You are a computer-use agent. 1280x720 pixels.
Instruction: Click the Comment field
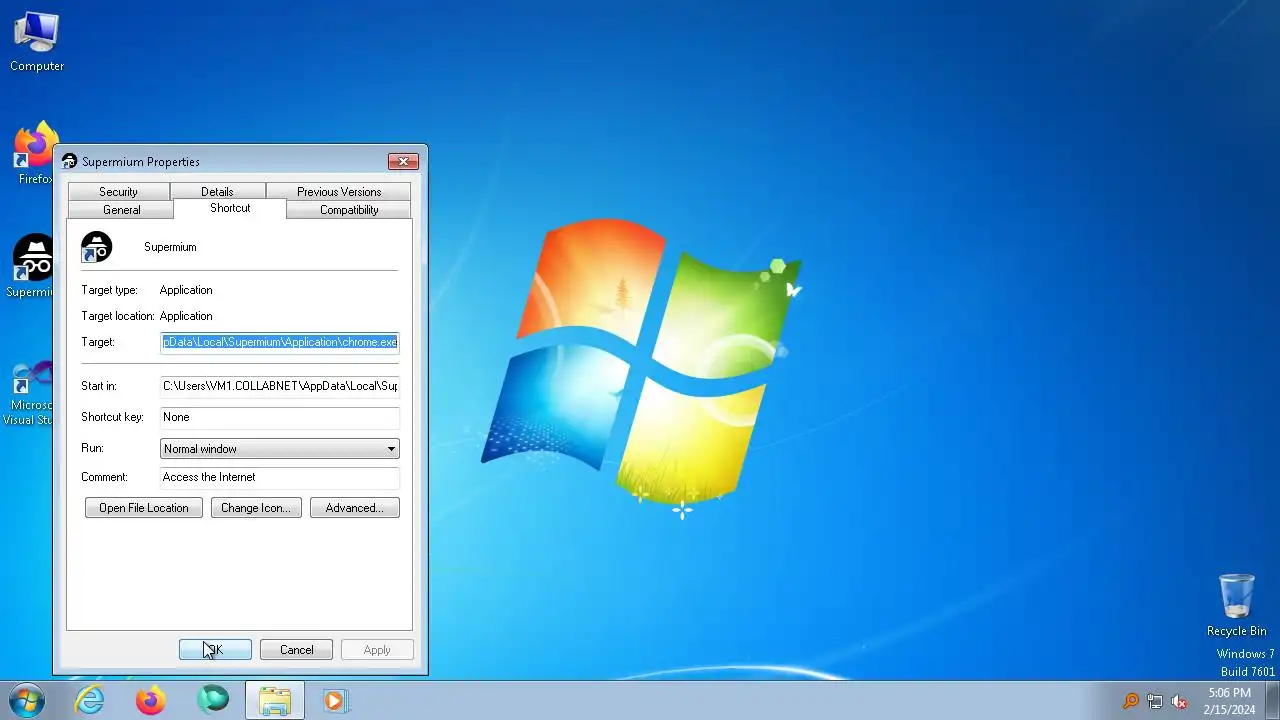[x=280, y=477]
